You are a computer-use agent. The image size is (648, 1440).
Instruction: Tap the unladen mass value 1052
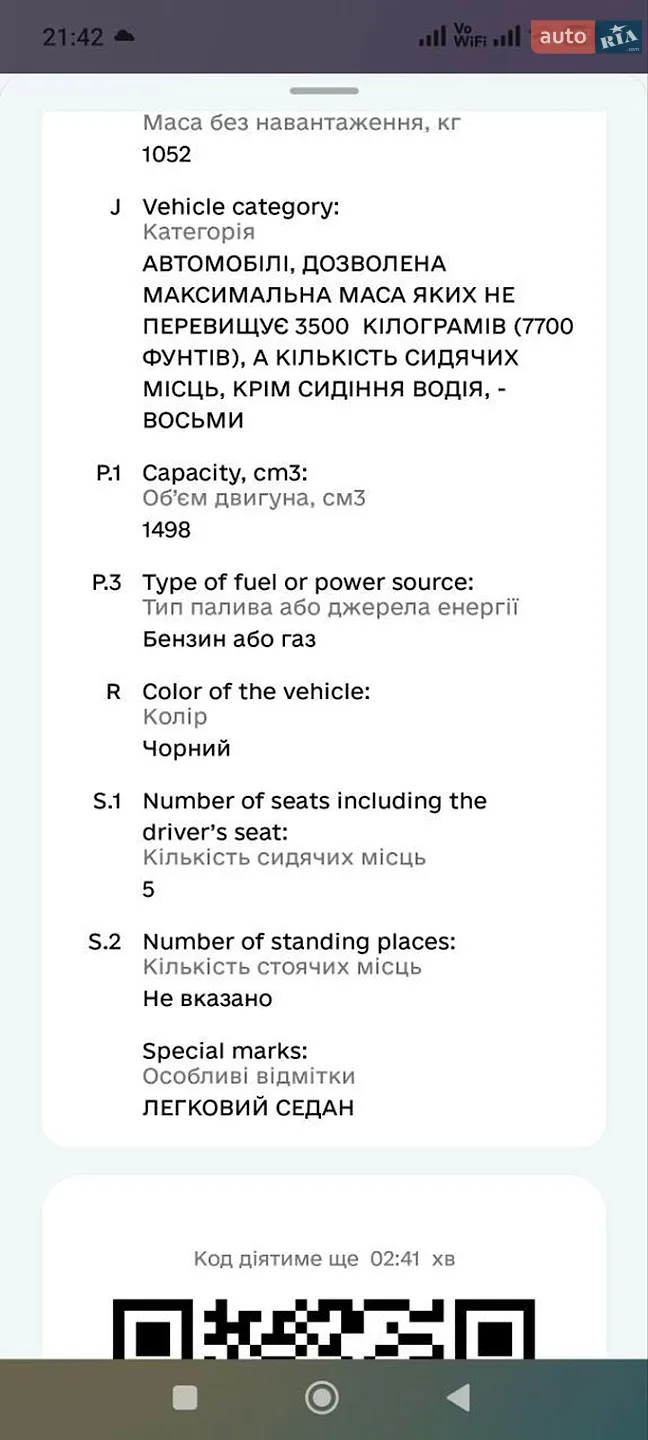click(167, 154)
